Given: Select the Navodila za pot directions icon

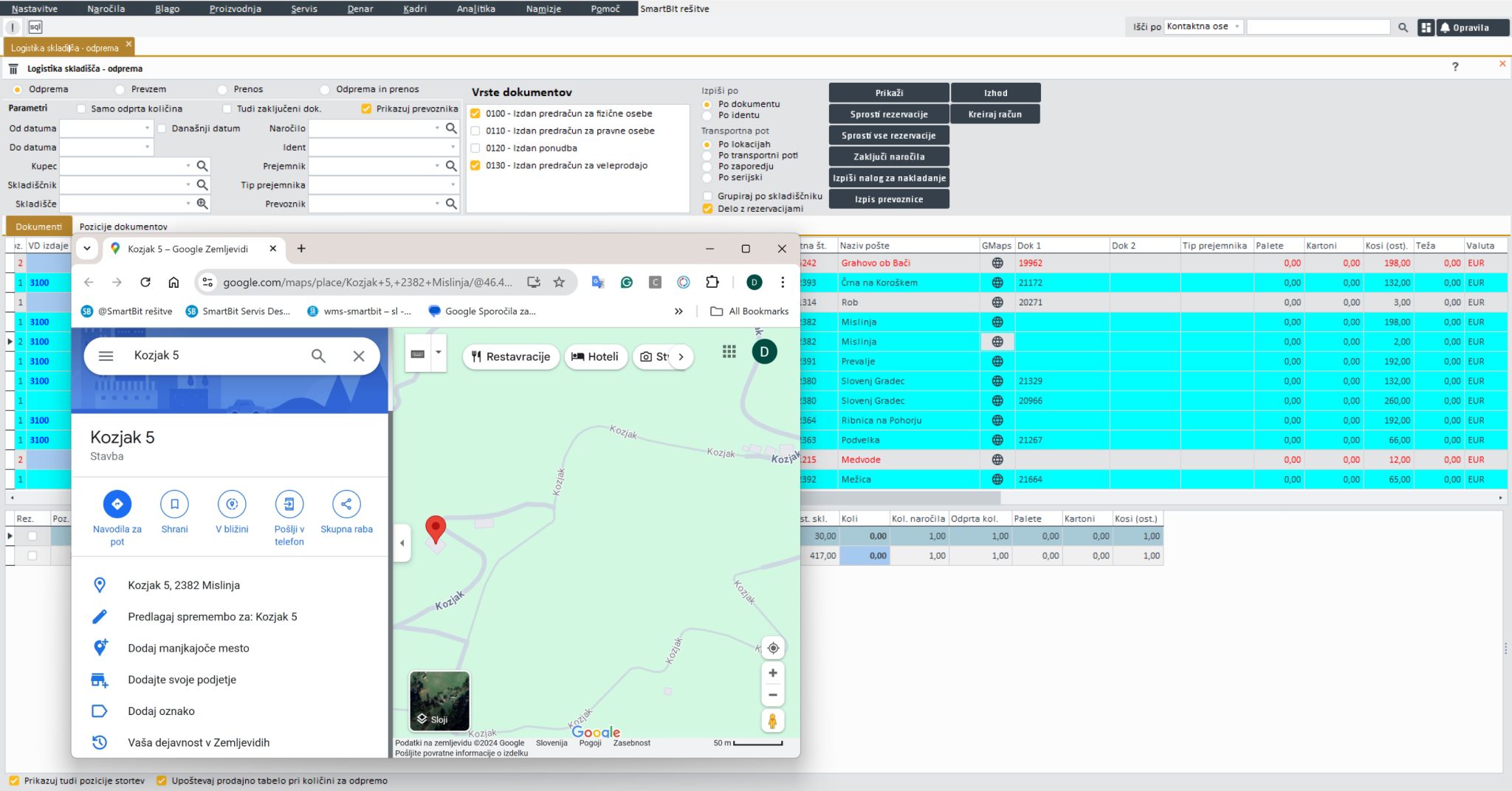Looking at the screenshot, I should [117, 503].
